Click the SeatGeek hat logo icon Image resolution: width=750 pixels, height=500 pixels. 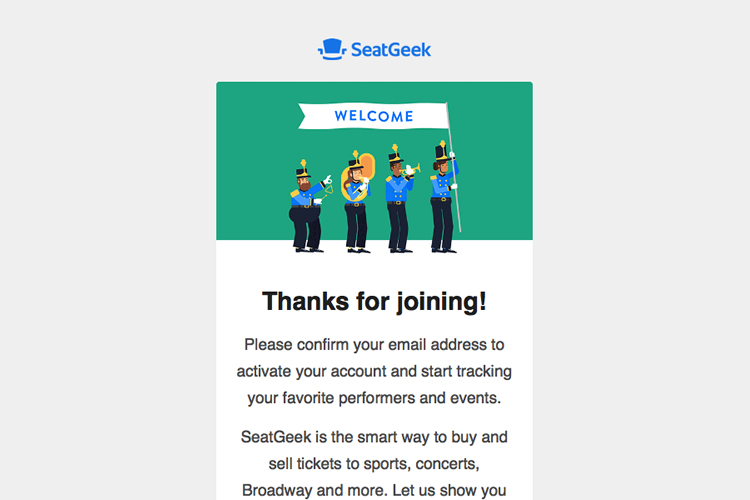point(331,49)
